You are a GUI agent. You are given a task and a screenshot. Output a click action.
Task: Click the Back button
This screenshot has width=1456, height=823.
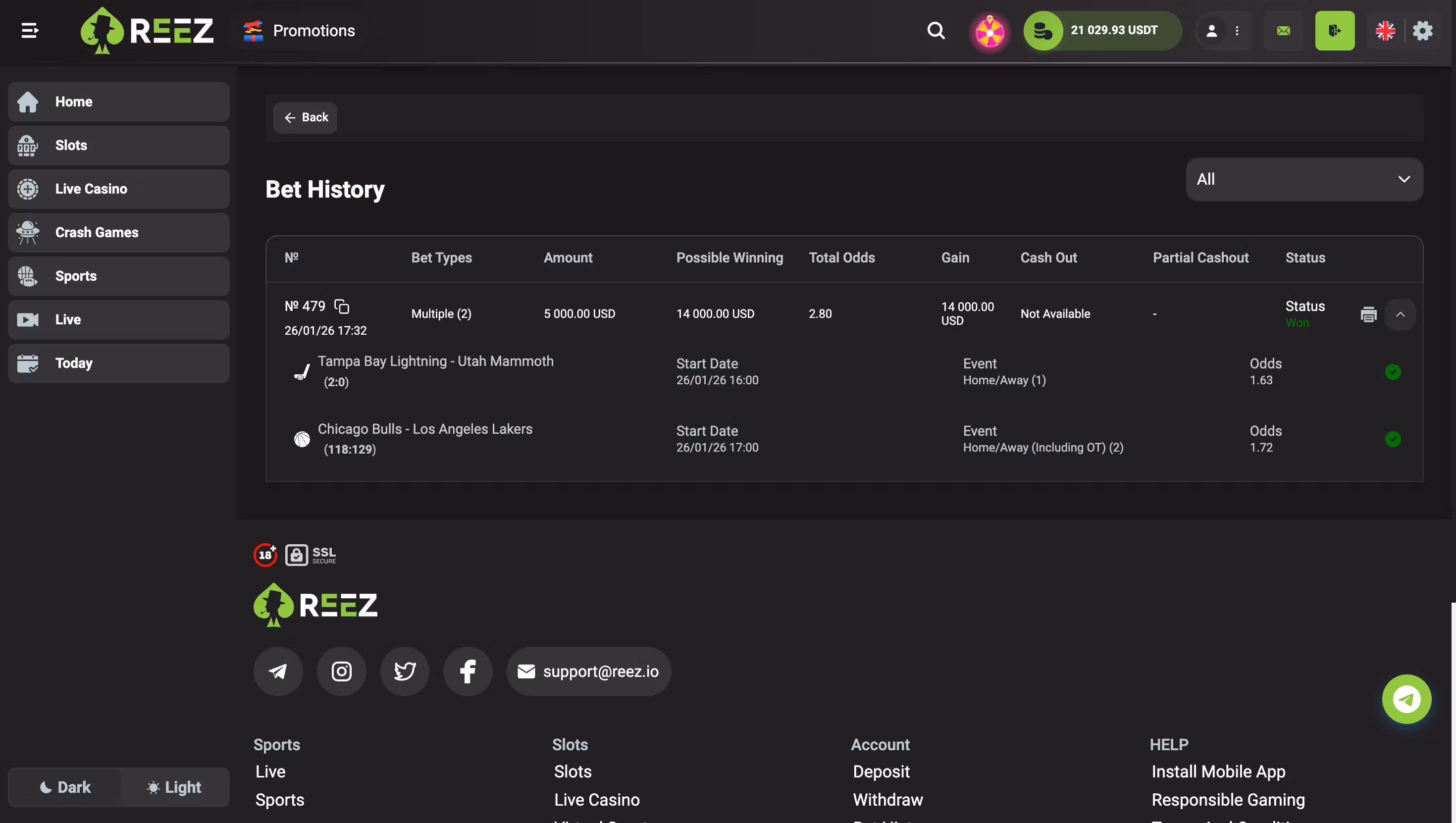click(x=306, y=117)
